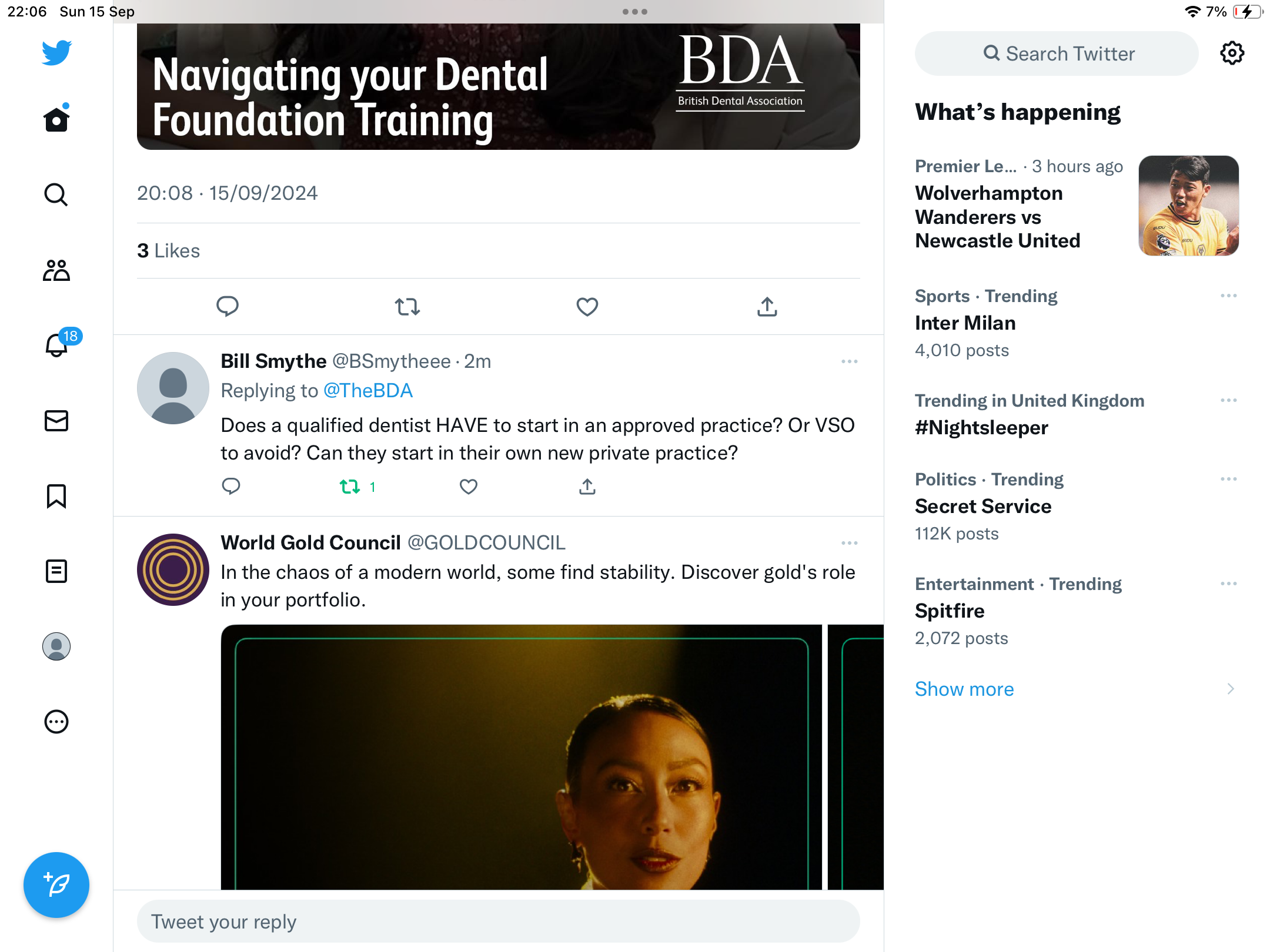
Task: Open @BSmytheee handle
Action: point(392,361)
